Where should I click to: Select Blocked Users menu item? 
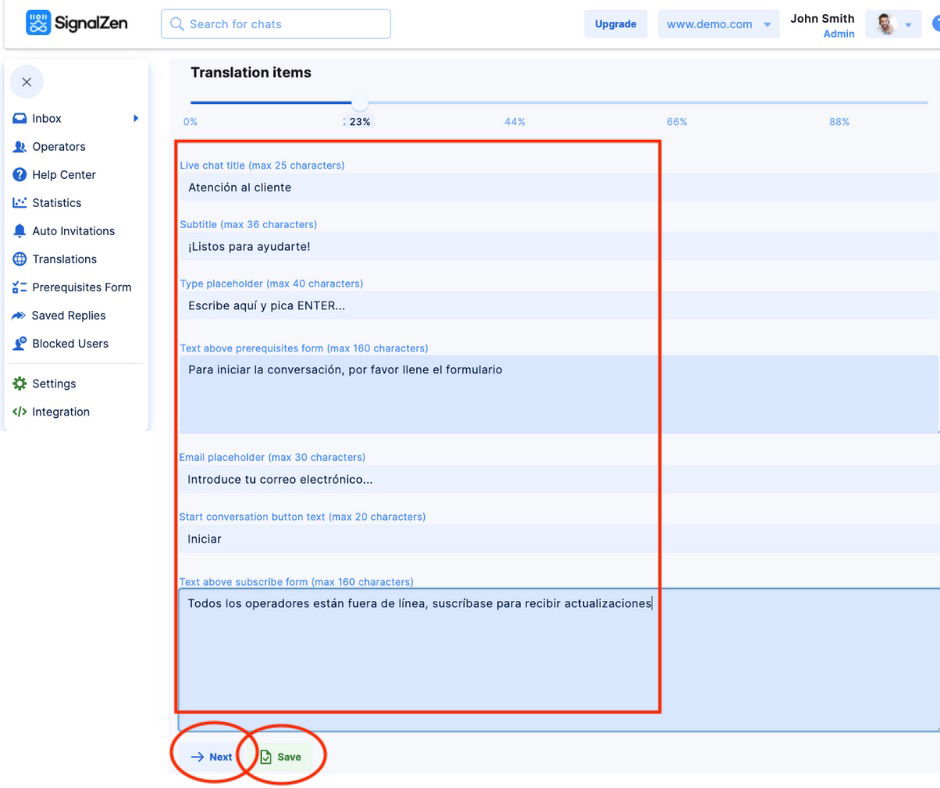coord(70,343)
